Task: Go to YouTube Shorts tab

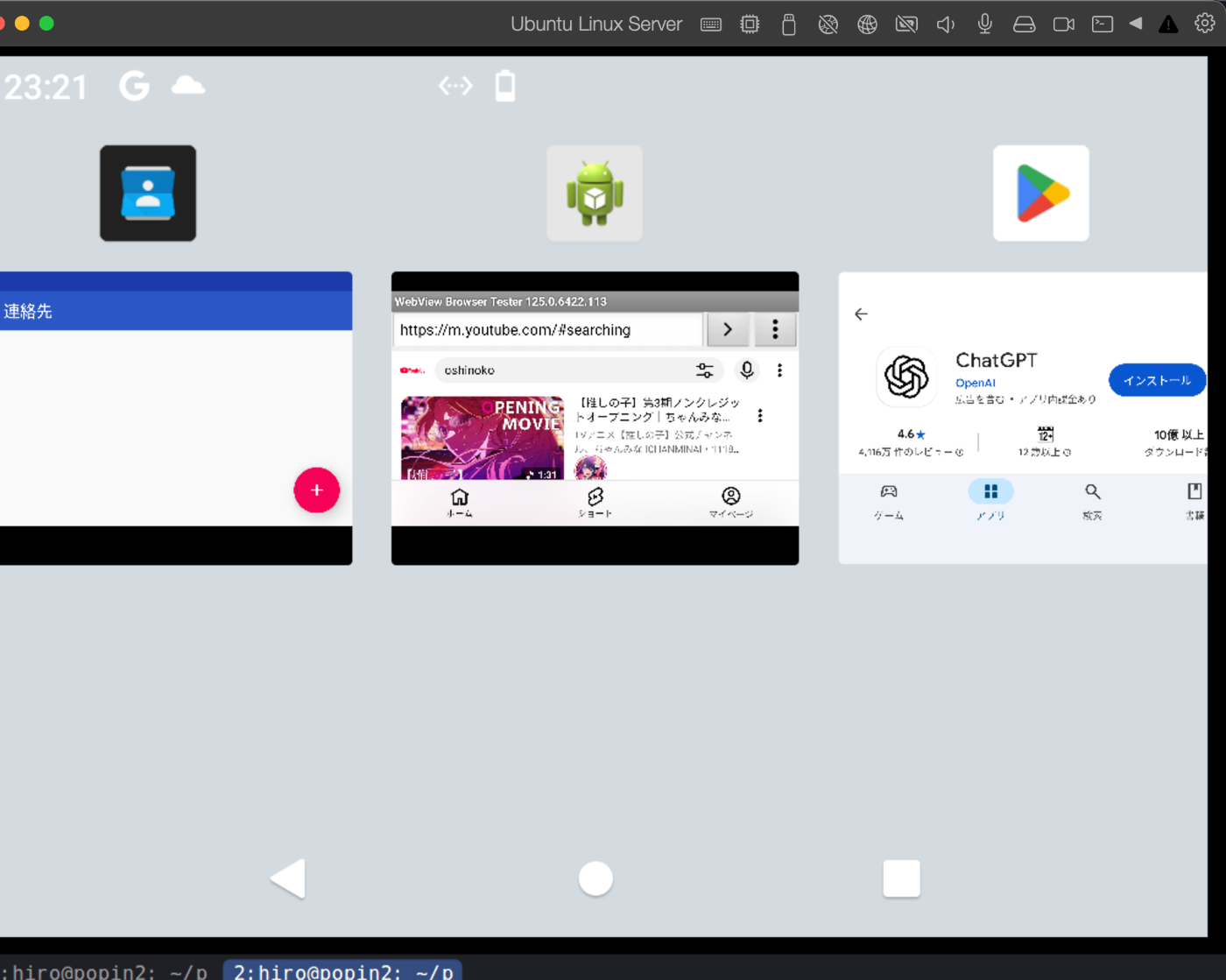Action: pos(595,503)
